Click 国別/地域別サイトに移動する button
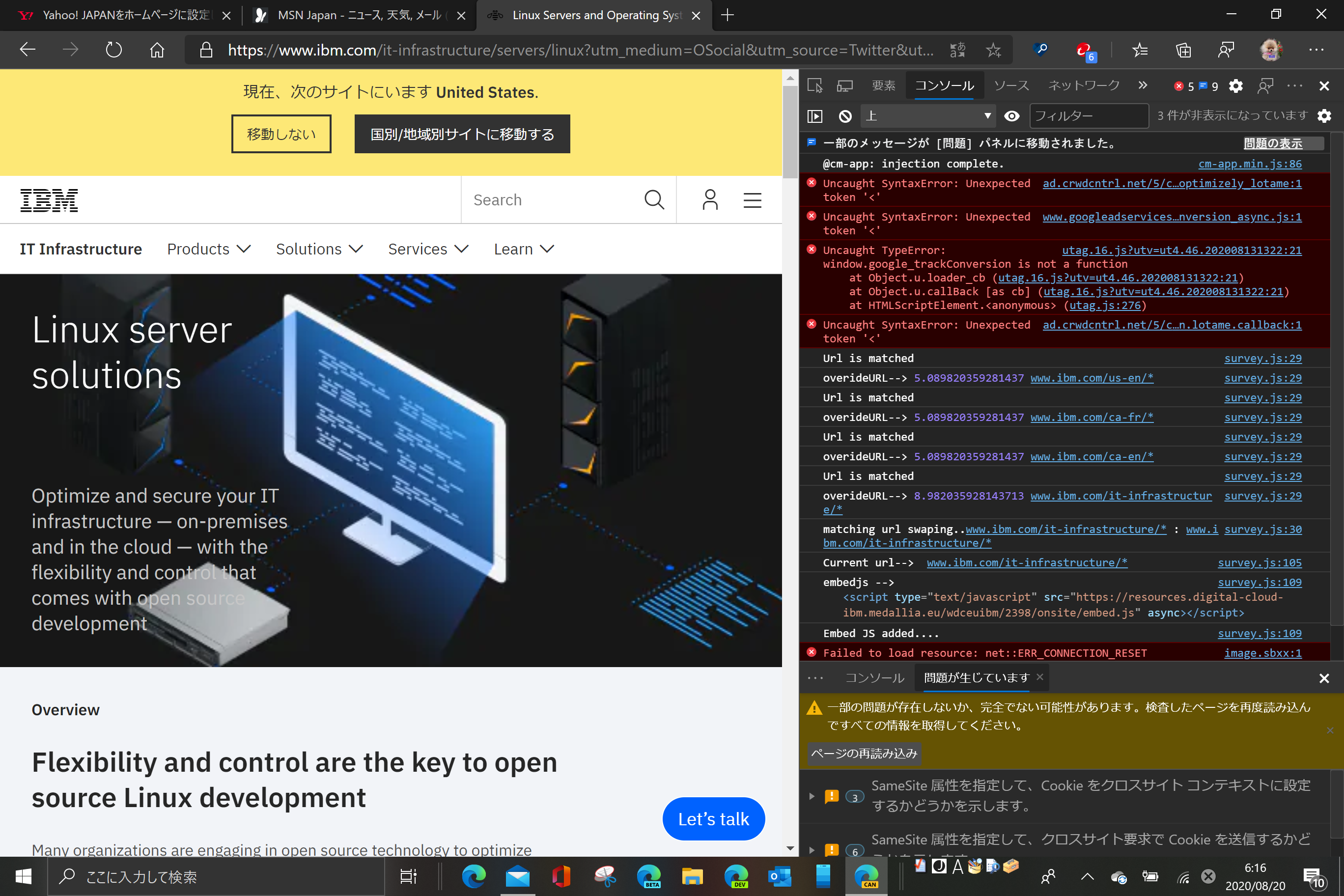This screenshot has height=896, width=1344. (462, 134)
